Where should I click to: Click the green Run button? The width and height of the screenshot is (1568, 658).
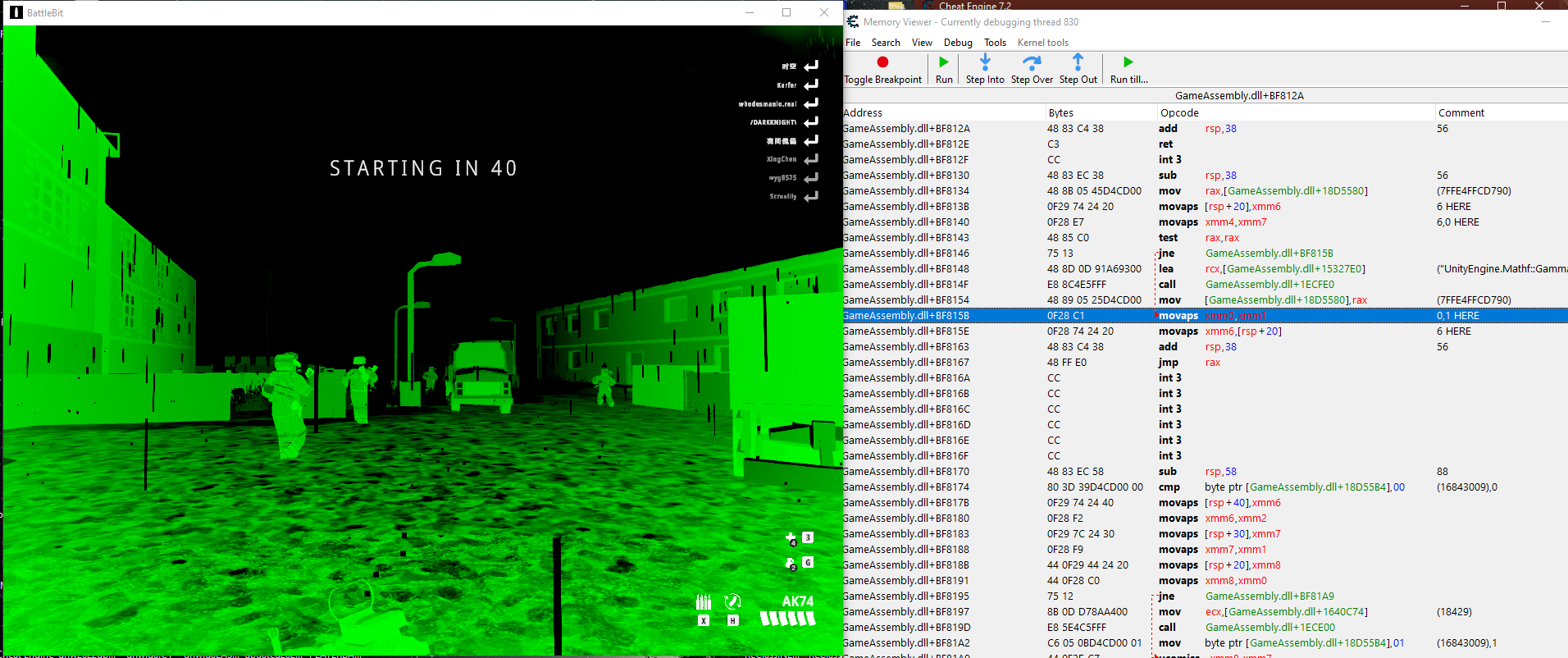point(944,62)
